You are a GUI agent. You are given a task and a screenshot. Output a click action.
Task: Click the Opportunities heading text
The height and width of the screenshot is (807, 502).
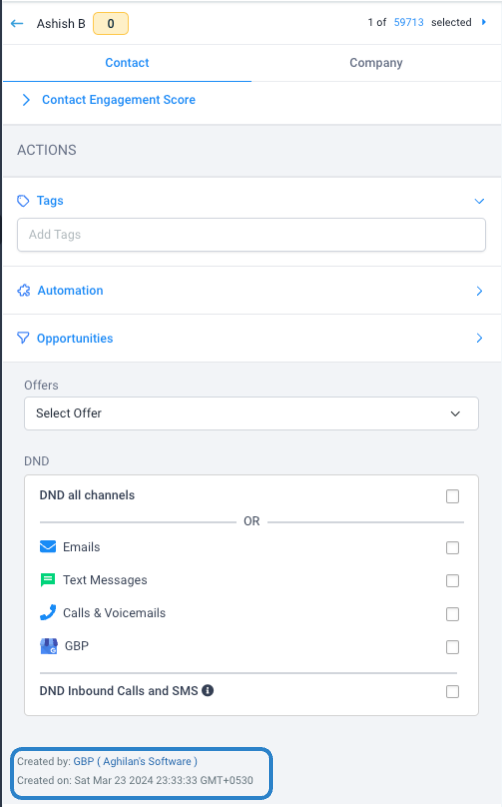click(x=75, y=338)
